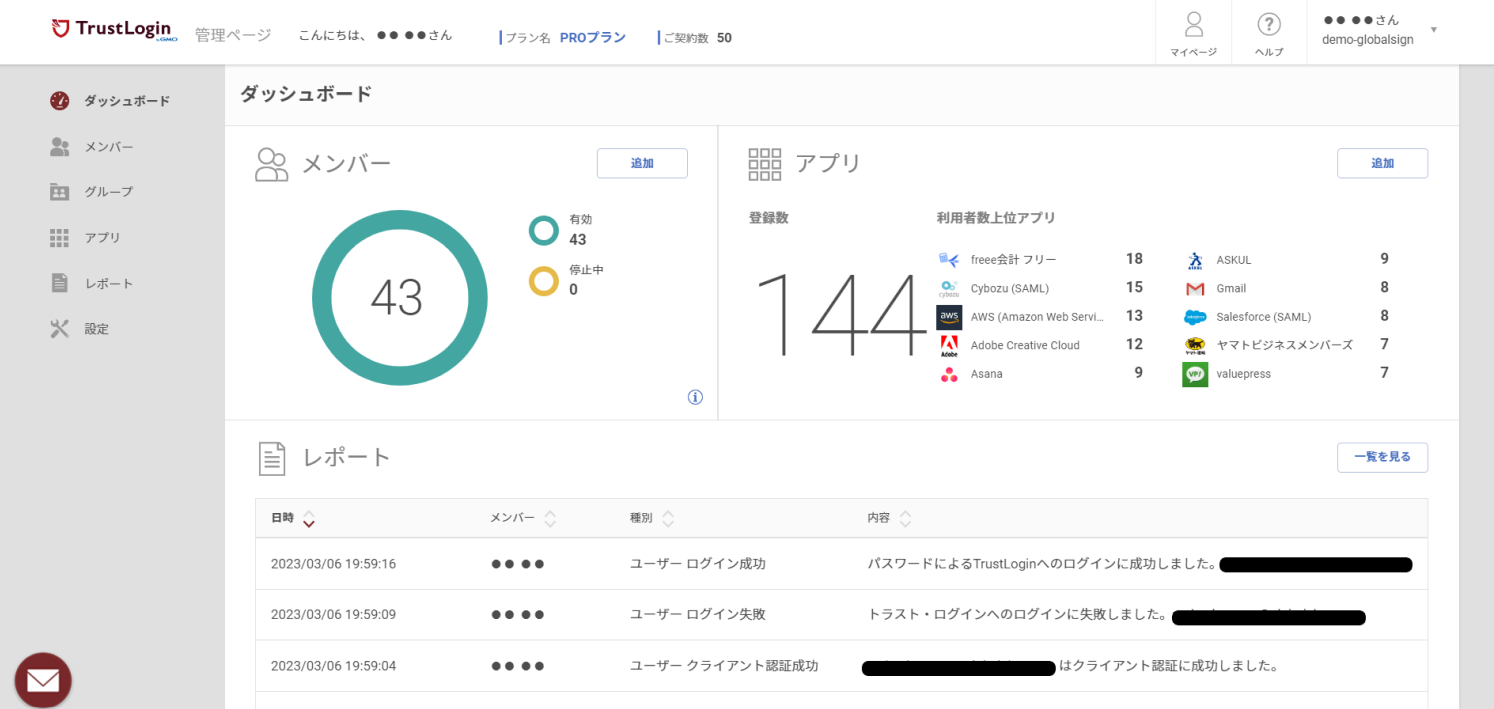Image resolution: width=1494 pixels, height=709 pixels.
Task: Click the info icon in the member panel
Action: pyautogui.click(x=695, y=397)
